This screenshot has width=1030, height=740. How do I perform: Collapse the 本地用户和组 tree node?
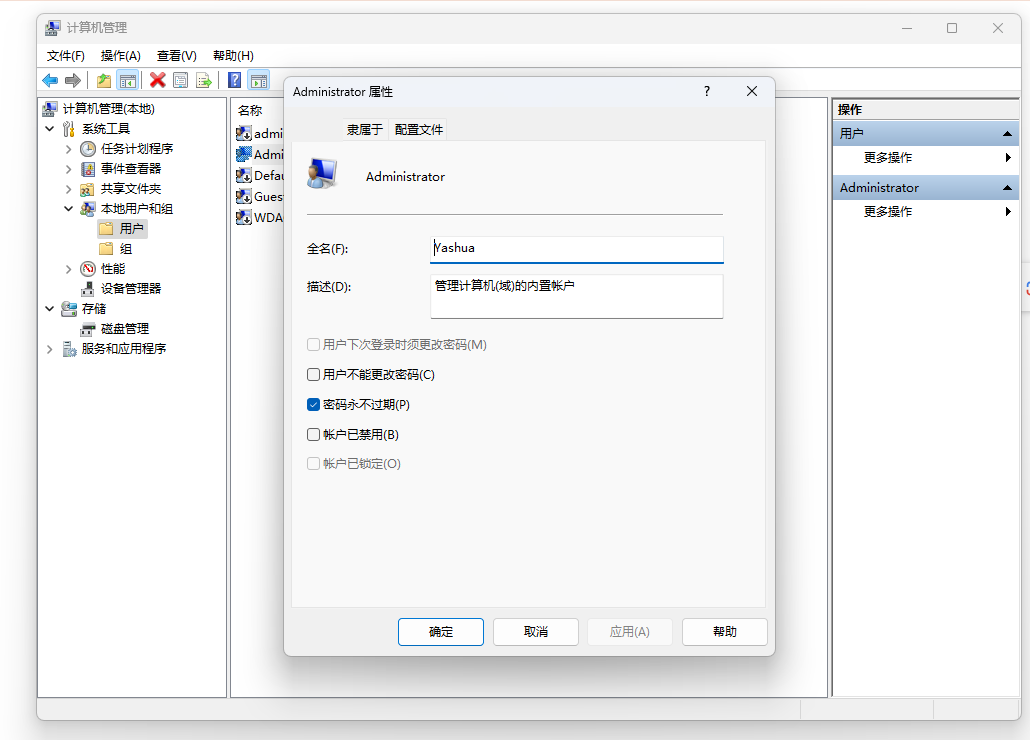pos(68,209)
